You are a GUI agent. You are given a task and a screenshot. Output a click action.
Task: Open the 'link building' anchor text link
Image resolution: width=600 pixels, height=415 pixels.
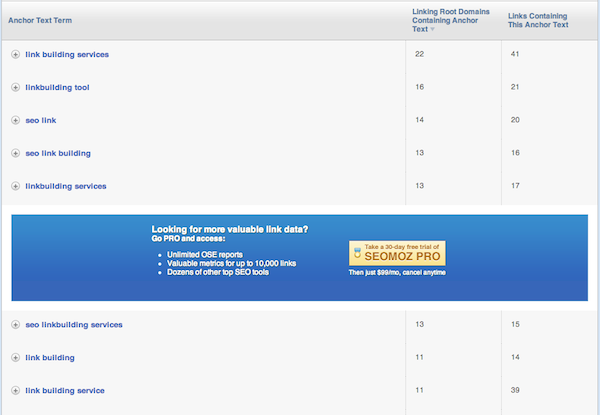tap(50, 358)
